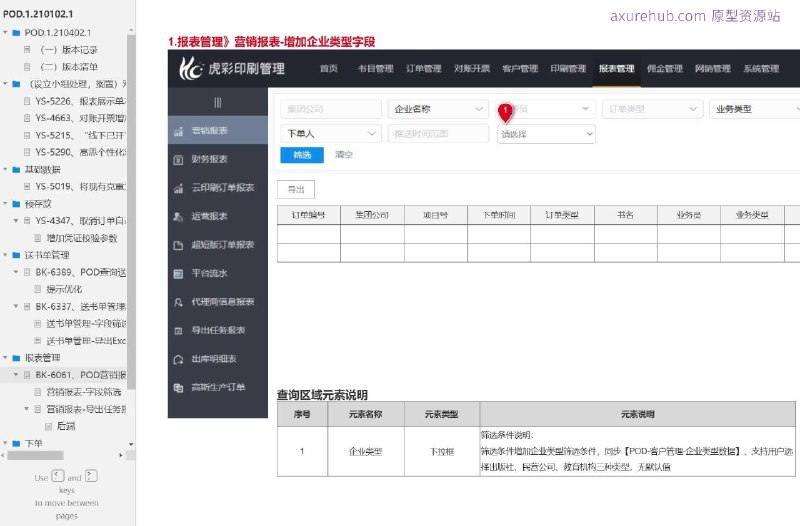Click the 清空 link
The width and height of the screenshot is (800, 526).
[343, 155]
